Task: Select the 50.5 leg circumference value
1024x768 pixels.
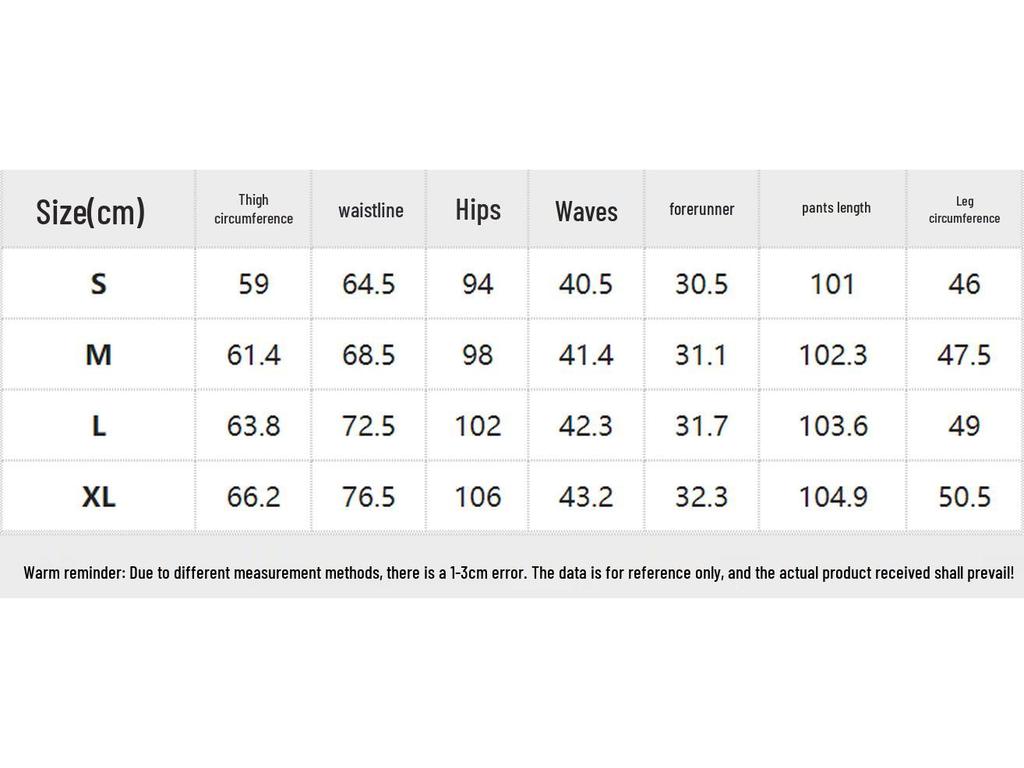Action: (x=964, y=496)
